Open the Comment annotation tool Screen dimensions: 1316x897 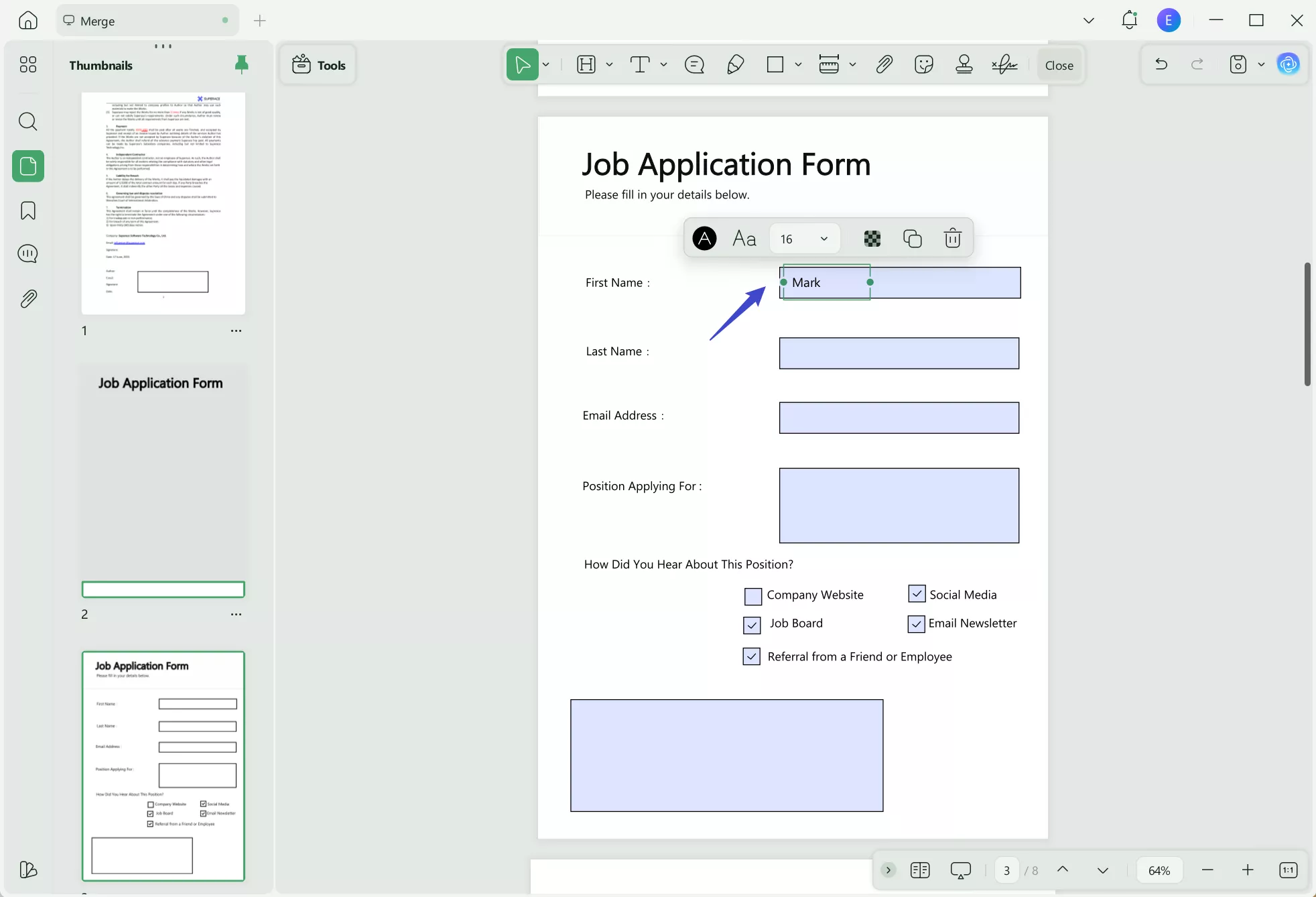click(695, 64)
